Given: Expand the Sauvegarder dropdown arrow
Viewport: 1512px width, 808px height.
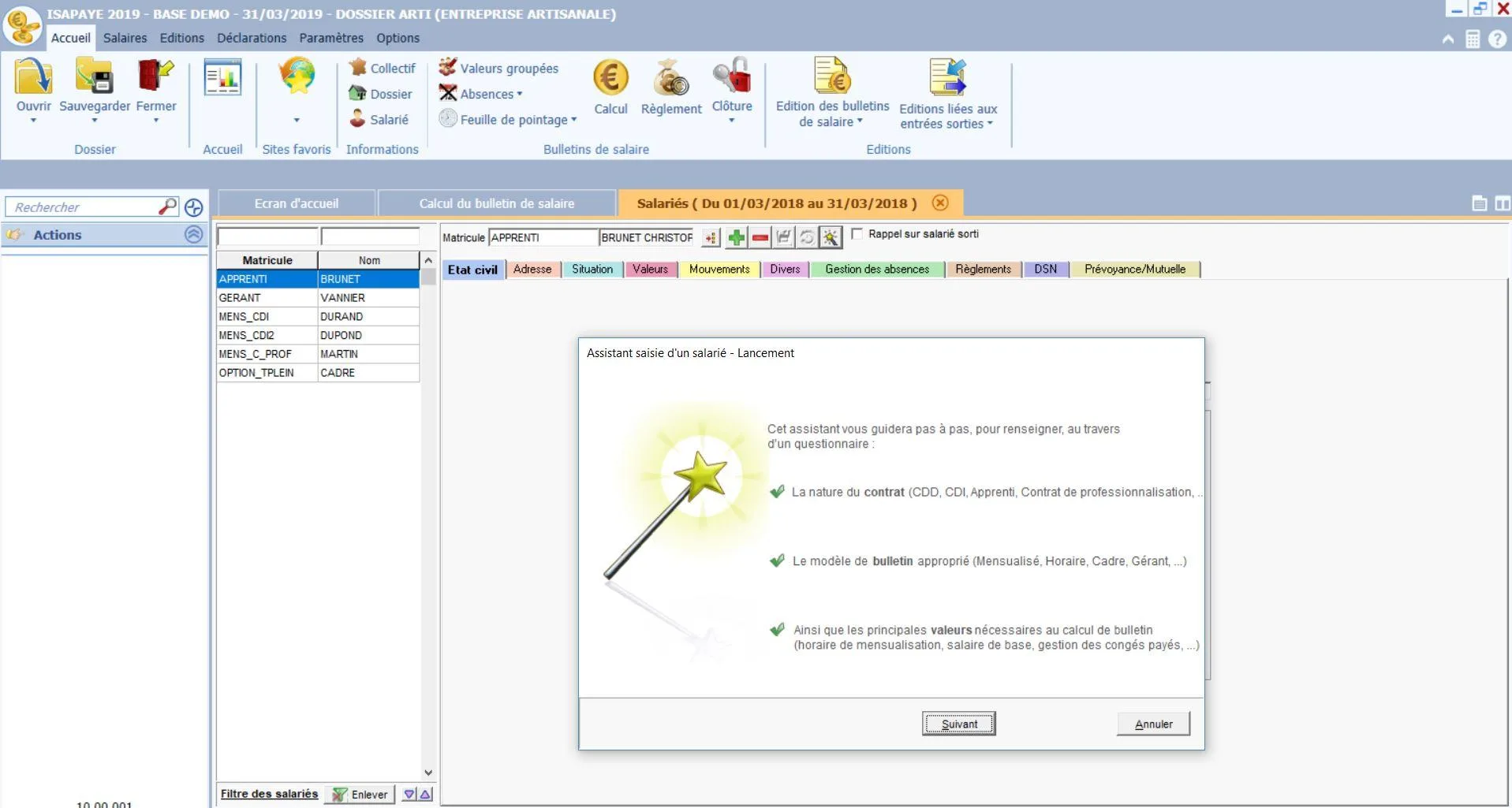Looking at the screenshot, I should [94, 121].
